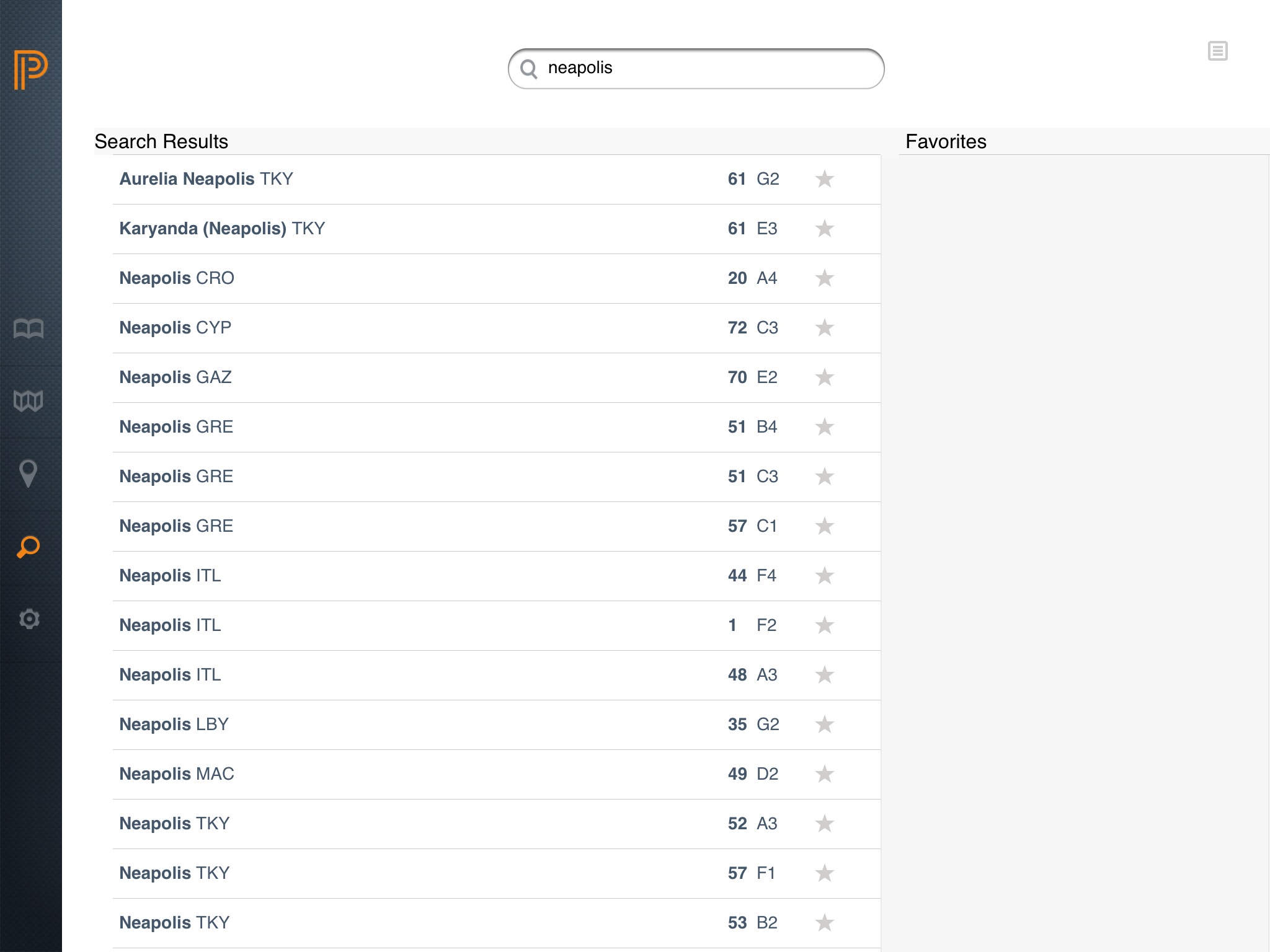
Task: Select the magnifier search sidebar icon
Action: tap(29, 547)
